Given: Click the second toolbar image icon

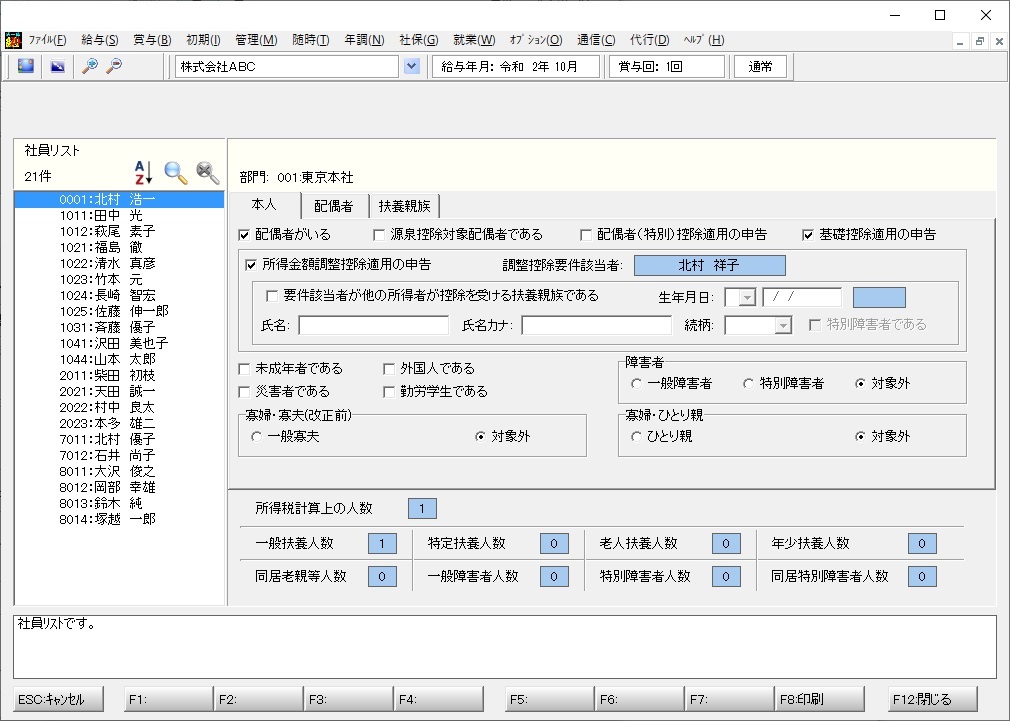Looking at the screenshot, I should tap(58, 66).
